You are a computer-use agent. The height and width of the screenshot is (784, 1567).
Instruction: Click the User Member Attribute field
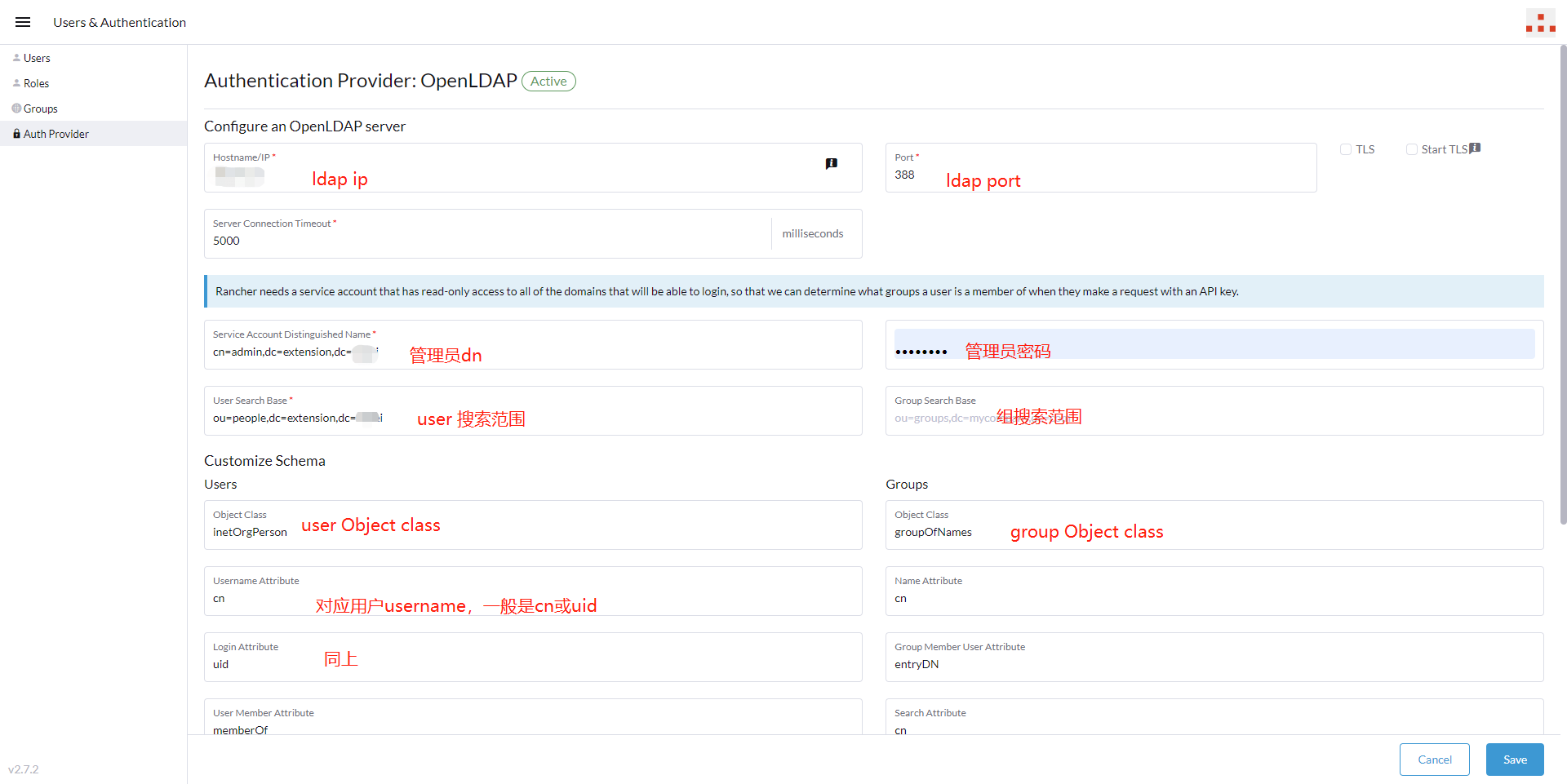[x=533, y=717]
